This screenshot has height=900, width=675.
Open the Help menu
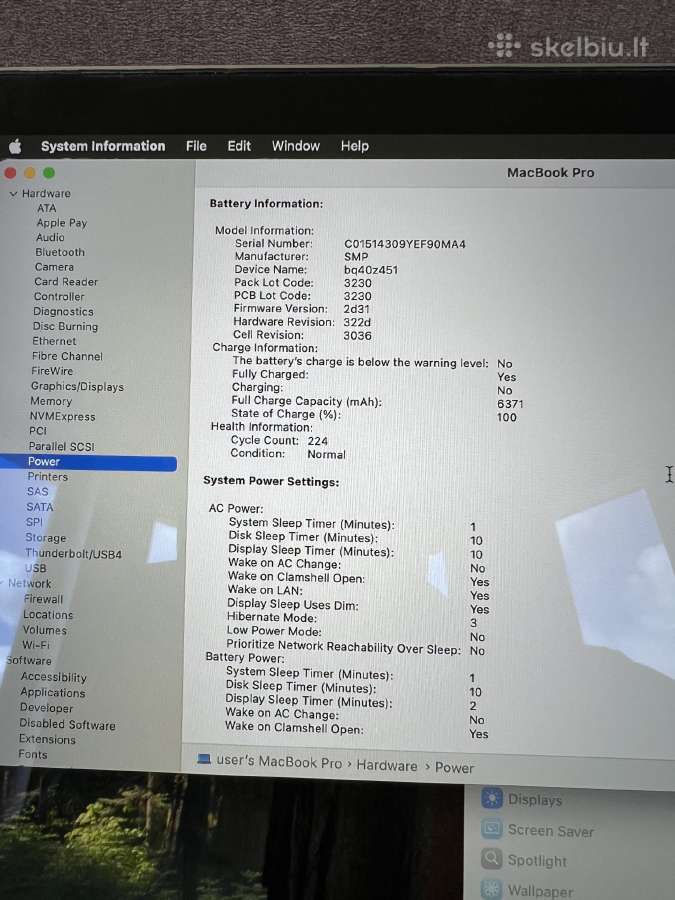coord(355,146)
